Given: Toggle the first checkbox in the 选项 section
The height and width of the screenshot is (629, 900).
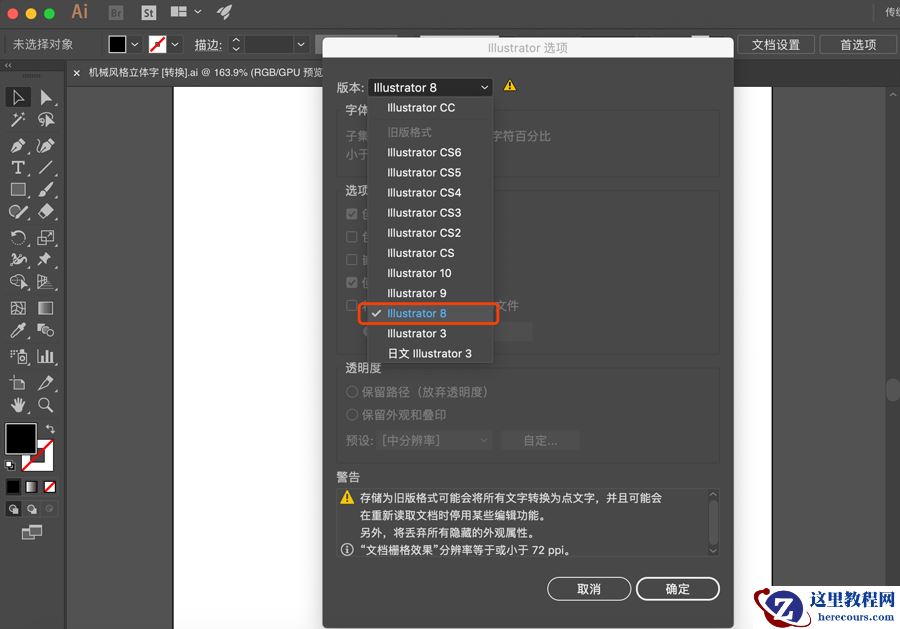Looking at the screenshot, I should pyautogui.click(x=352, y=213).
